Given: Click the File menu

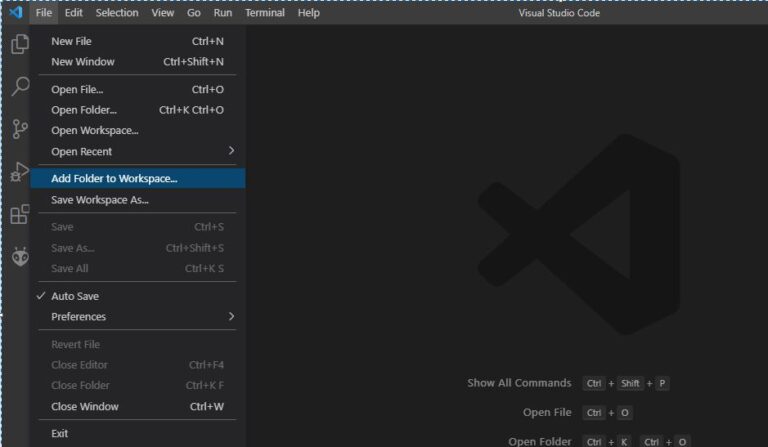Looking at the screenshot, I should [44, 13].
